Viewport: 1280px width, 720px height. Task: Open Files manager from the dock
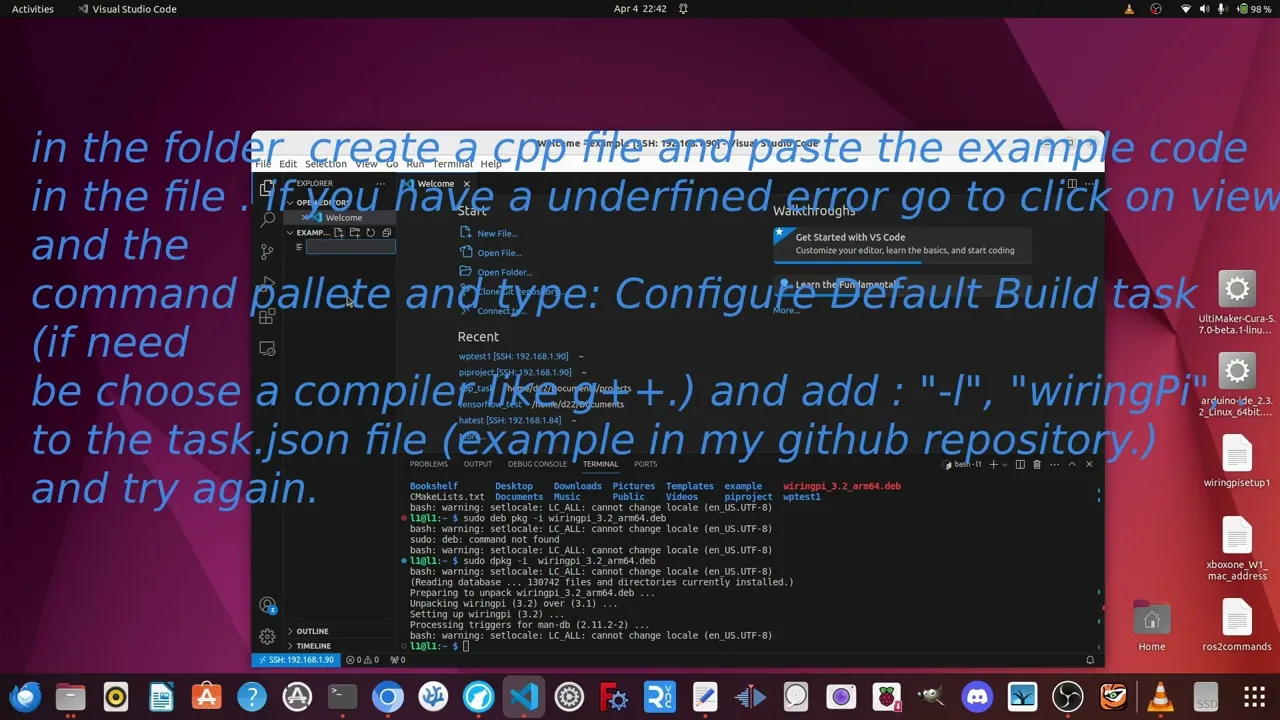pos(70,696)
